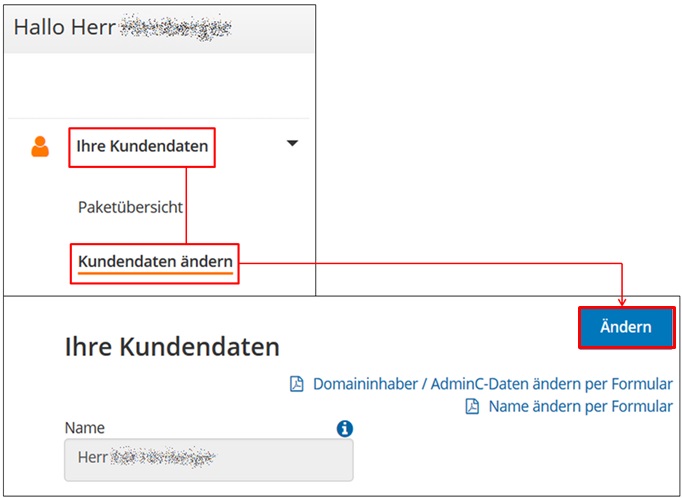
Task: Open Paketübersicht in the sidebar
Action: [130, 207]
